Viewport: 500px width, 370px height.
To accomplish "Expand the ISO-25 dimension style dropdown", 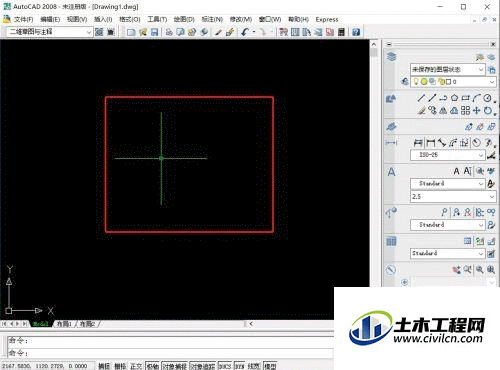I will 448,155.
